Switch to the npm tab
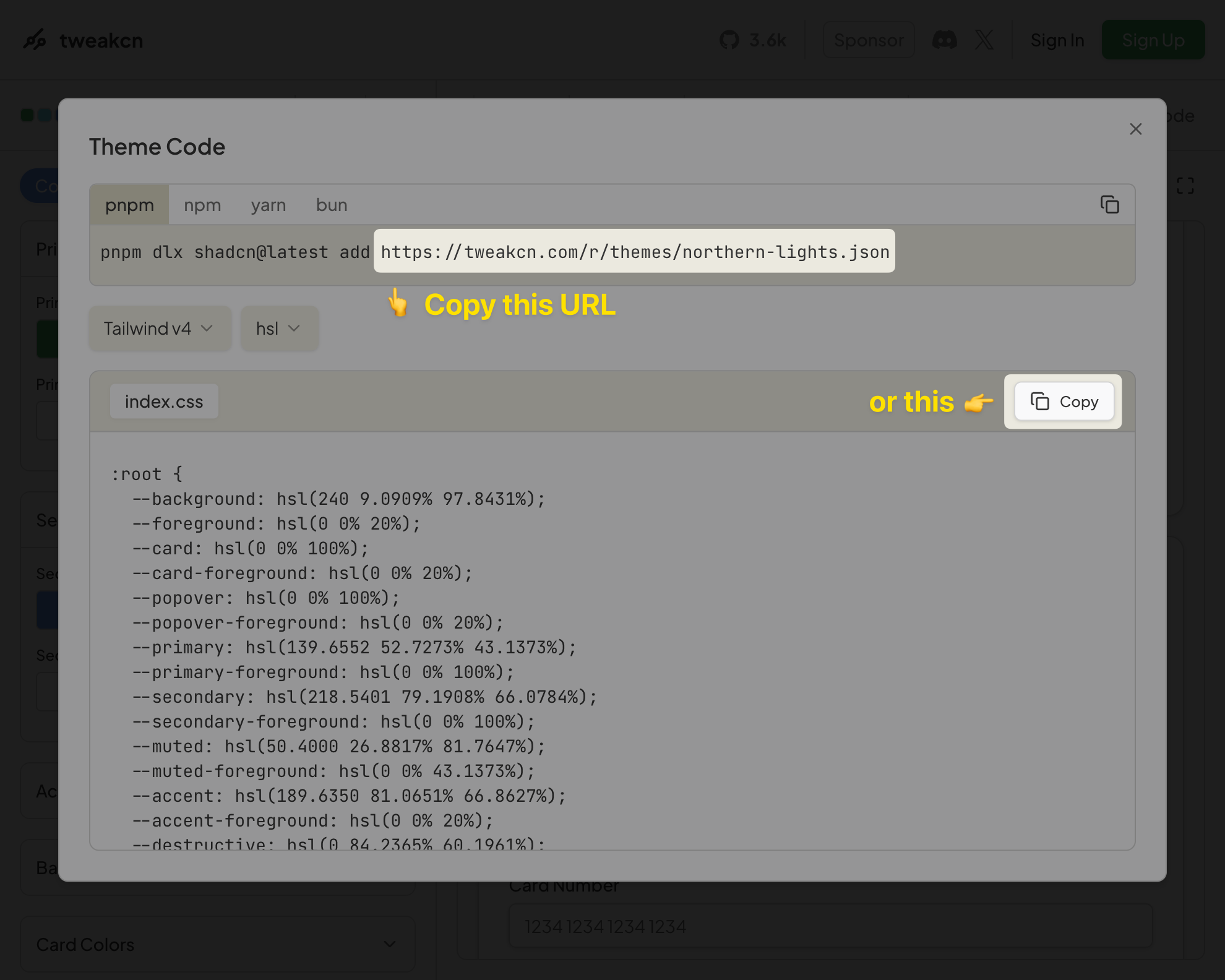 pos(202,205)
